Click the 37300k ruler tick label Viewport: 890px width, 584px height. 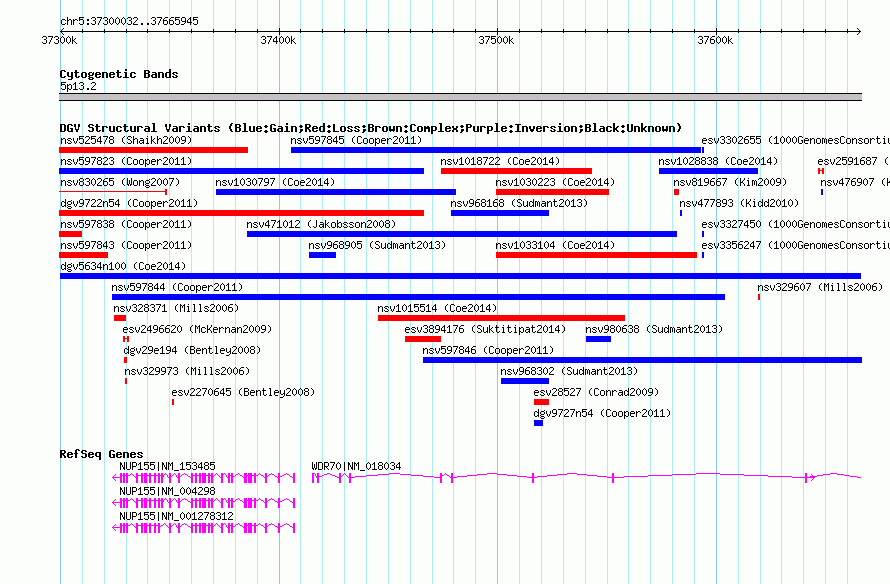pyautogui.click(x=59, y=40)
